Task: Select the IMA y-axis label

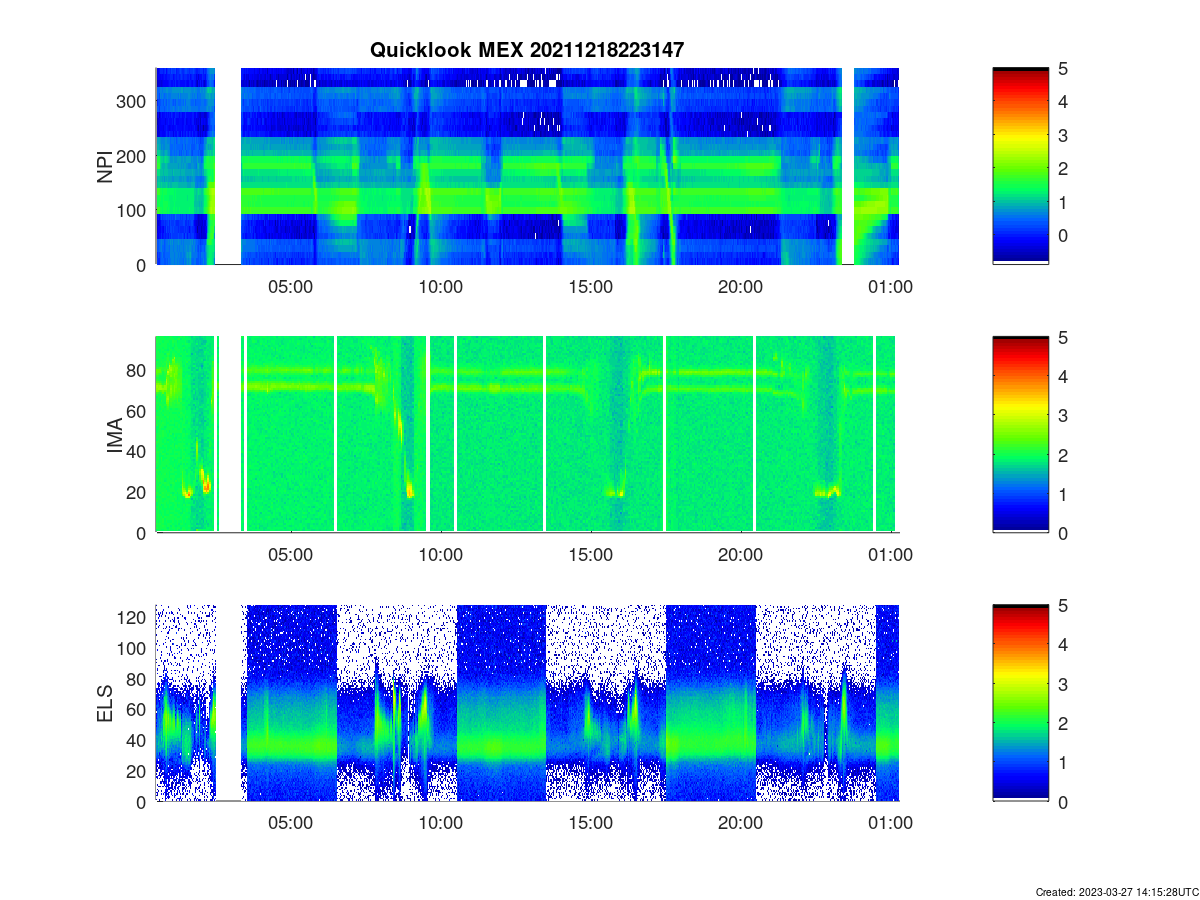Action: [115, 436]
